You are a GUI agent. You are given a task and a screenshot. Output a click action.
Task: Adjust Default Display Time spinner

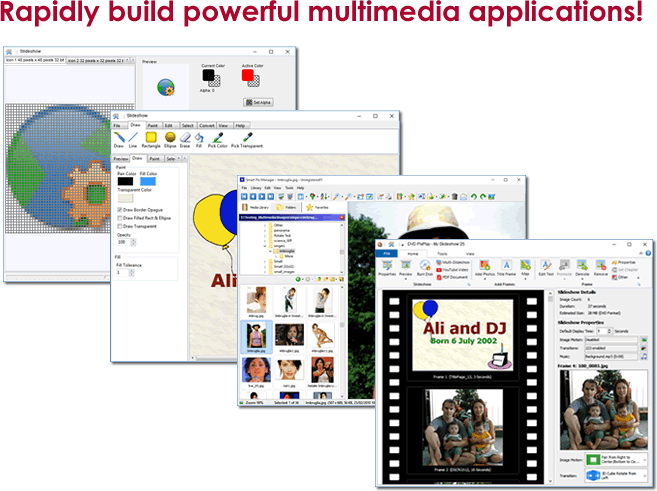[610, 331]
